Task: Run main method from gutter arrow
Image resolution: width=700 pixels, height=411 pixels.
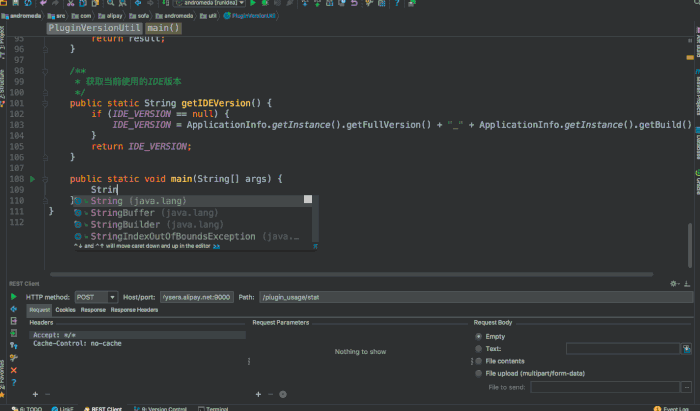Action: (33, 178)
